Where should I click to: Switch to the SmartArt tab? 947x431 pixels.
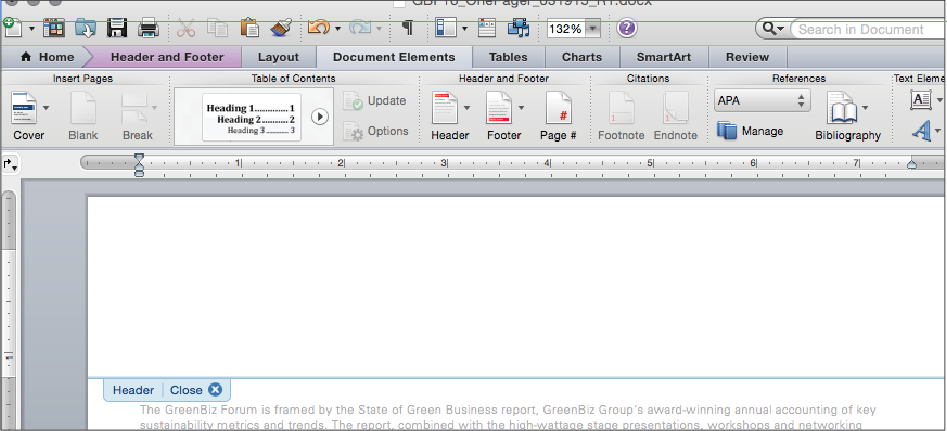pos(663,57)
